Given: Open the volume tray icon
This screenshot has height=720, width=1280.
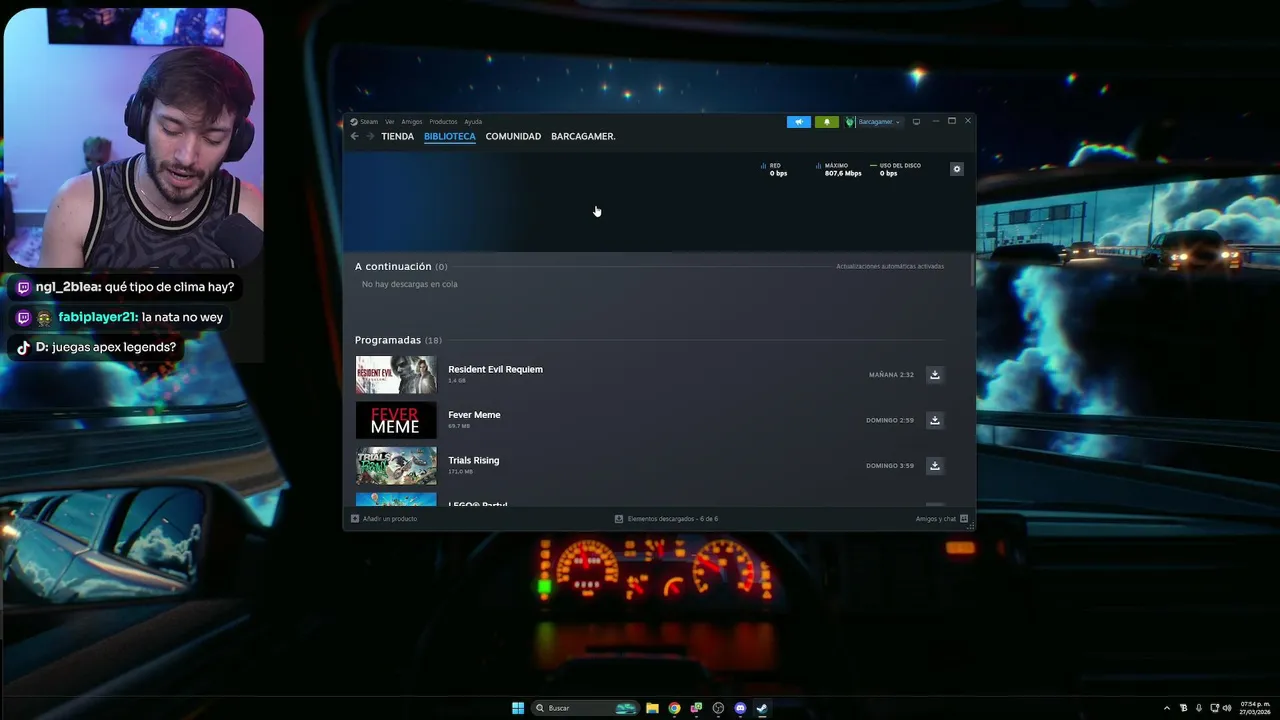Looking at the screenshot, I should pos(1227,708).
